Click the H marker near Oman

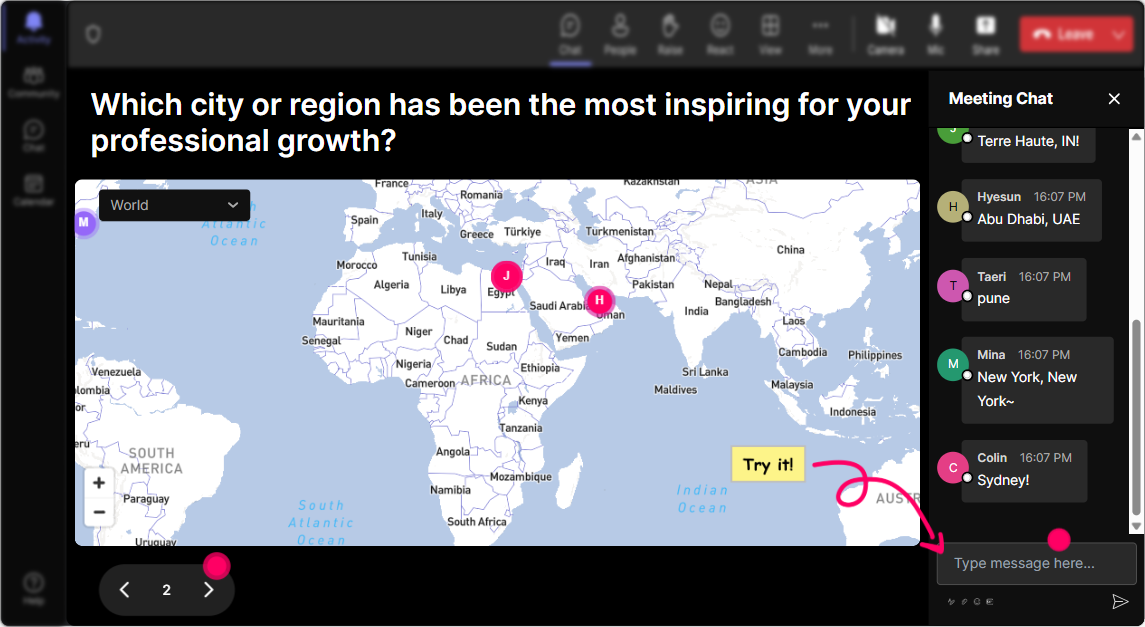click(600, 300)
